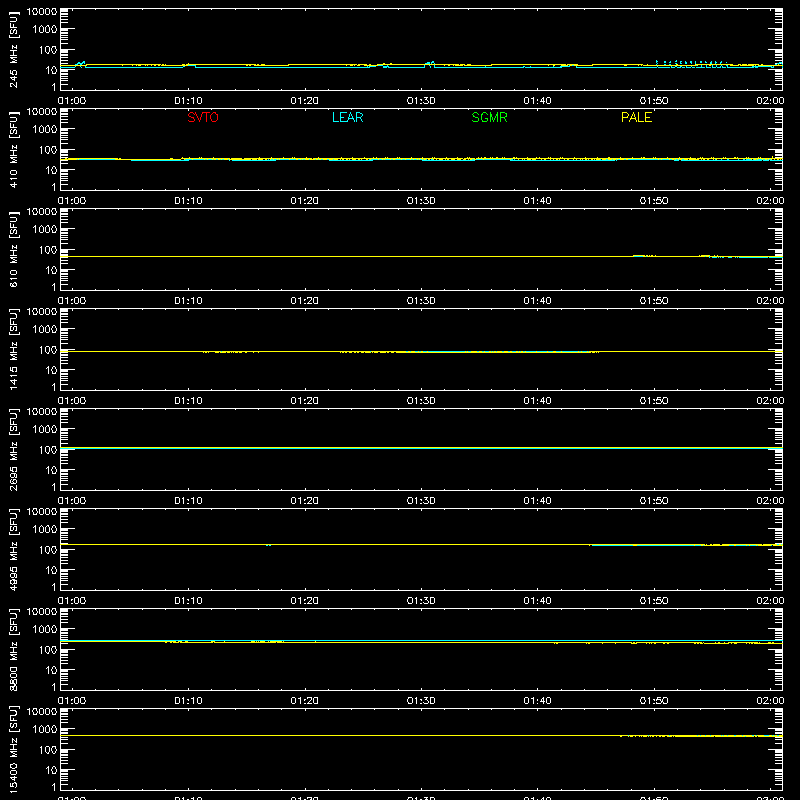Select the '2695 MHz [SFU]' axis title
Image resolution: width=800 pixels, height=800 pixels.
click(13, 449)
